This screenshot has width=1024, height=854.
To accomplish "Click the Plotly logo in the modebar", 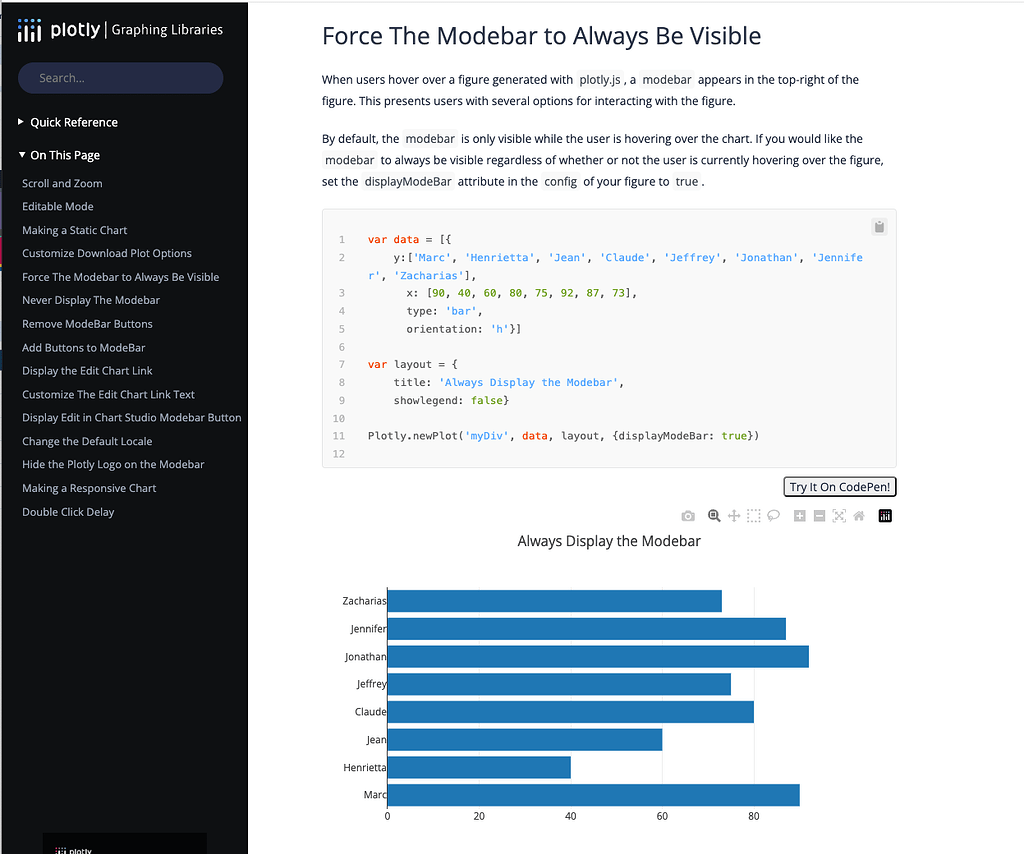I will [x=884, y=515].
